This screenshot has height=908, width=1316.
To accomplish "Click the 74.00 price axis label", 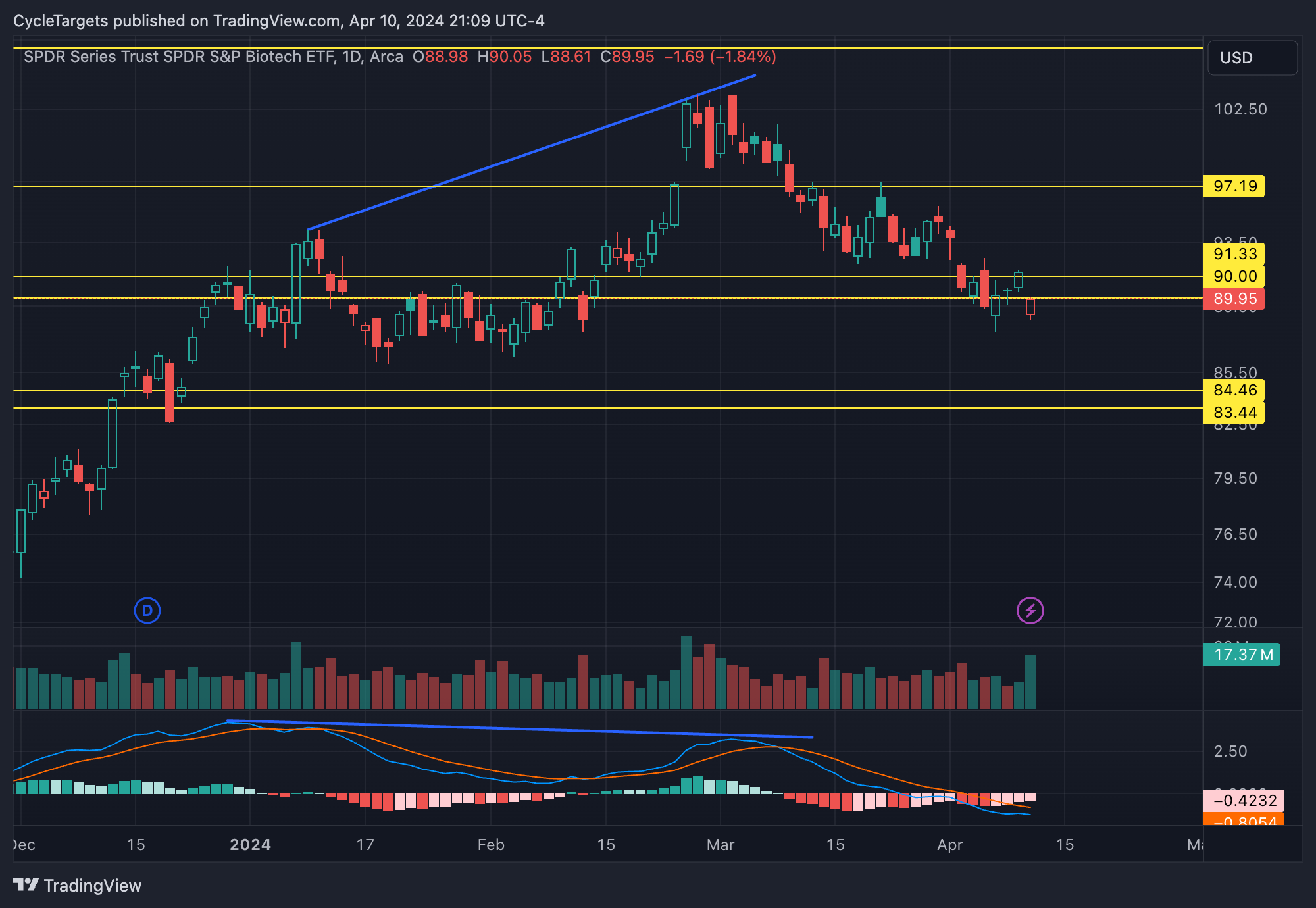I will [x=1236, y=582].
